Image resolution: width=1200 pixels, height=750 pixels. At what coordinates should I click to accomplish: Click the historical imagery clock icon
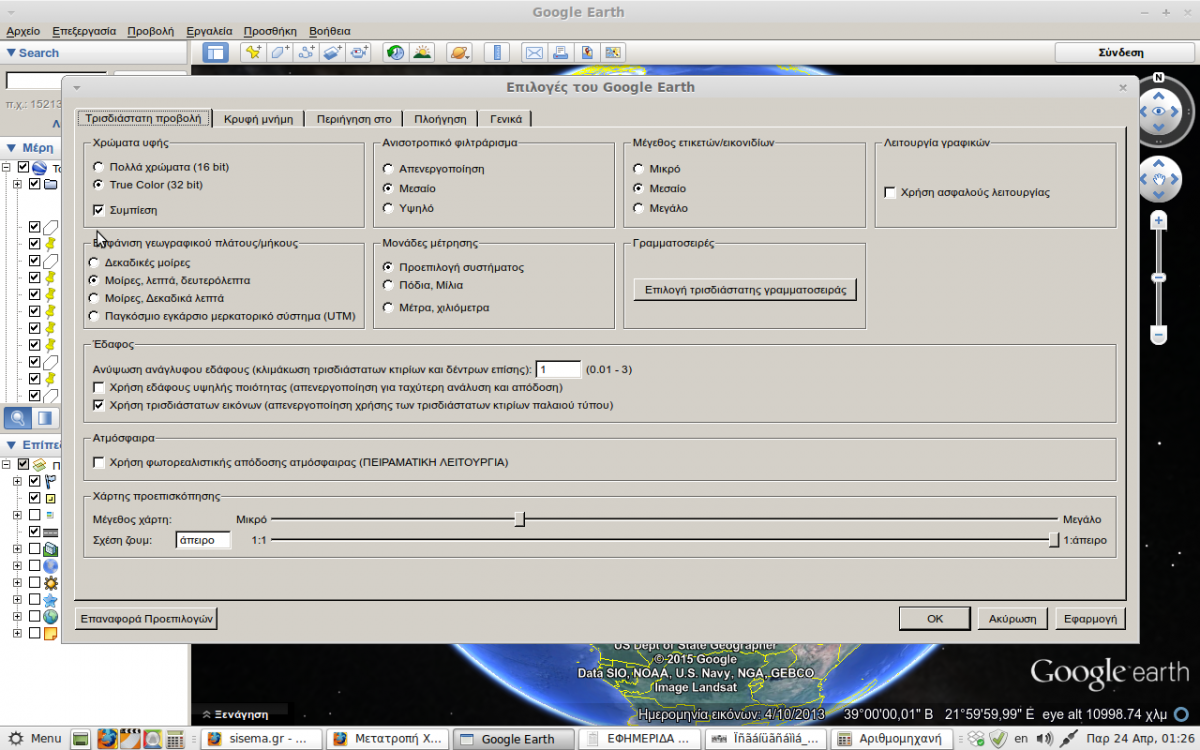396,53
